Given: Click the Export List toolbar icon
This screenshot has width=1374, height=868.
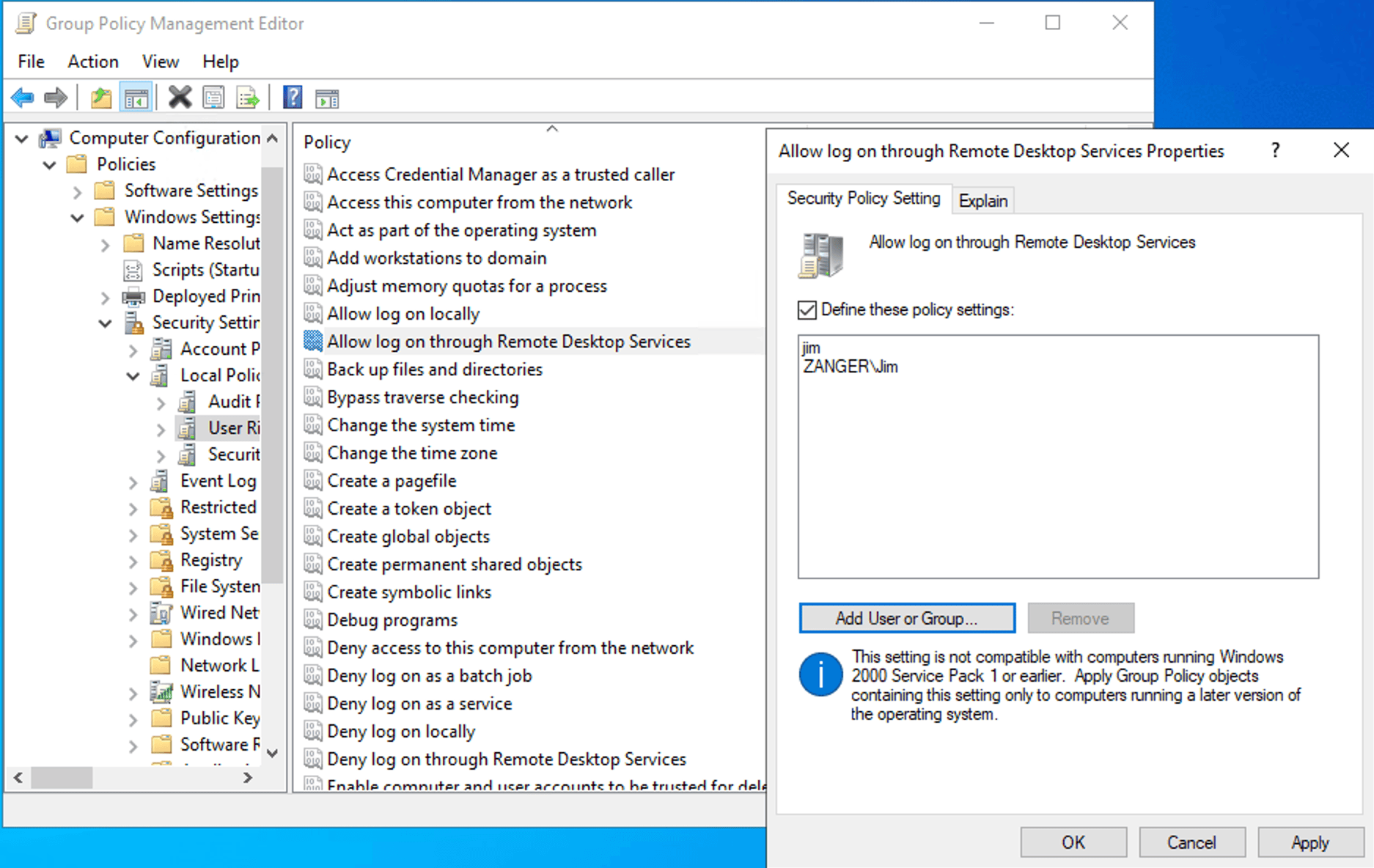Looking at the screenshot, I should click(249, 97).
